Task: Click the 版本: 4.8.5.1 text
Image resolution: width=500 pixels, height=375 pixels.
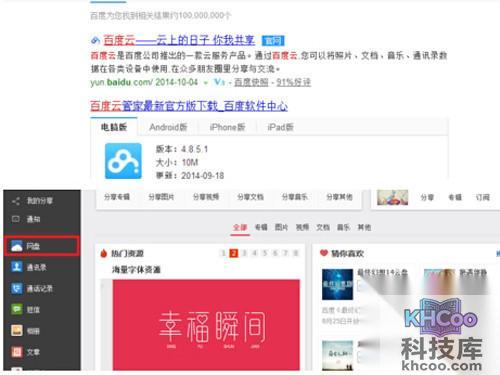Action: [182, 149]
